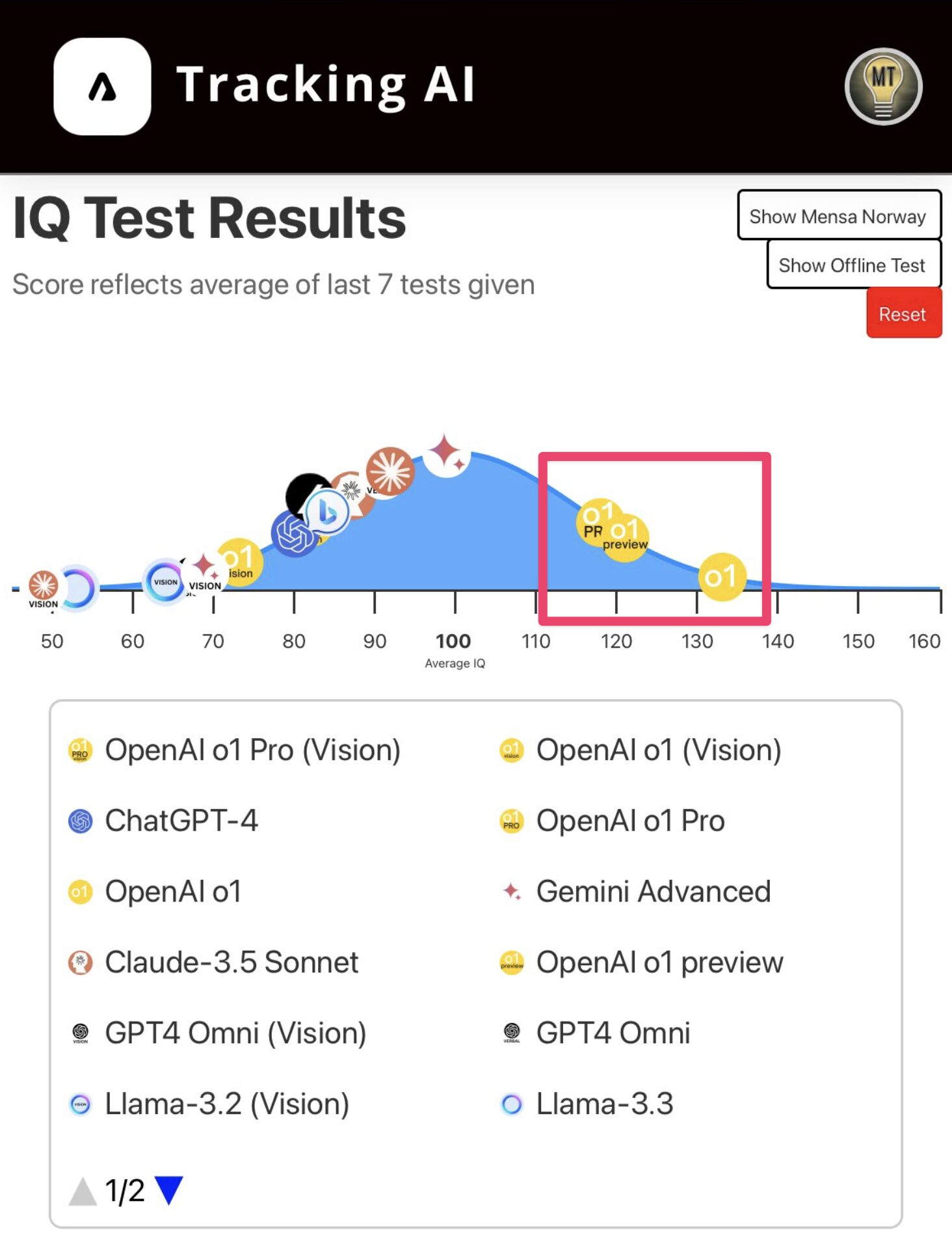Viewport: 952px width, 1250px height.
Task: Click the large Claude starburst chart icon
Action: pos(390,472)
